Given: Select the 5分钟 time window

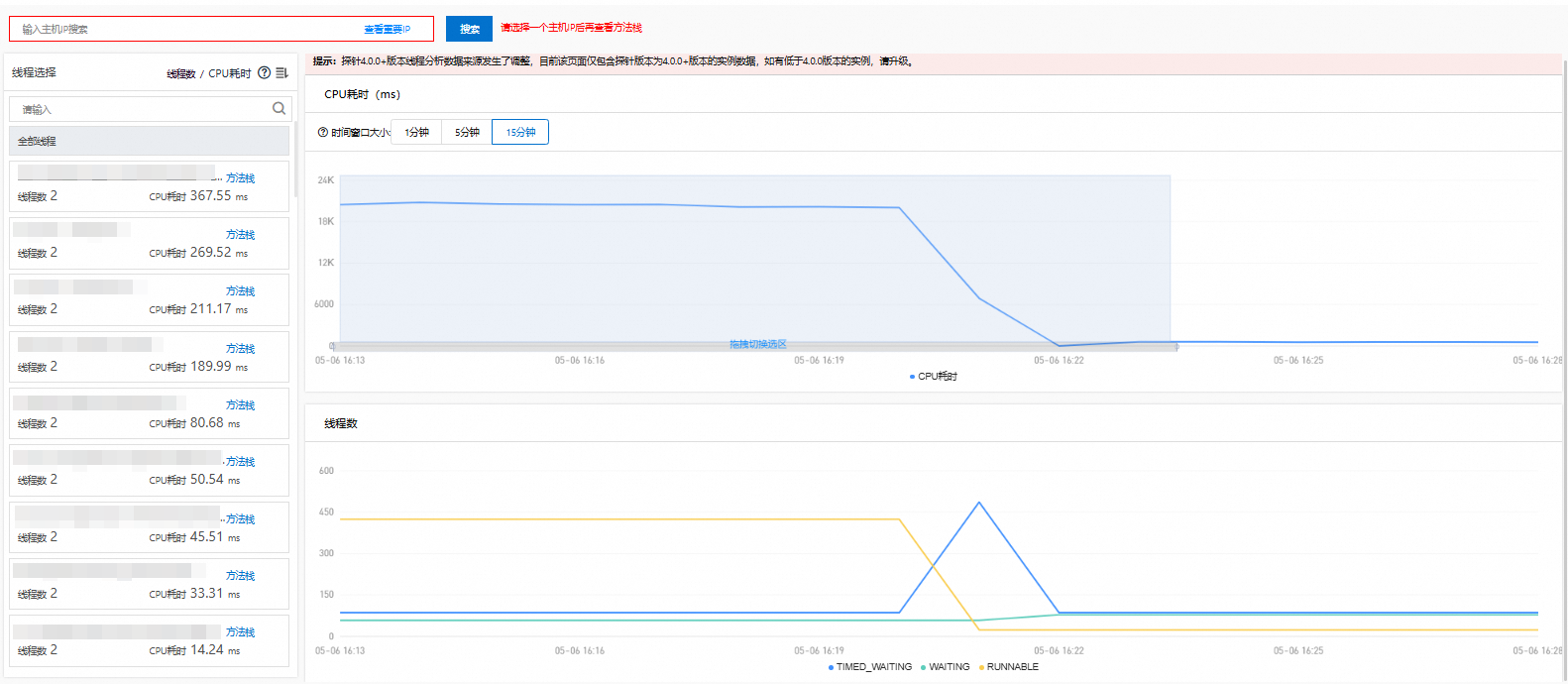Looking at the screenshot, I should [467, 132].
